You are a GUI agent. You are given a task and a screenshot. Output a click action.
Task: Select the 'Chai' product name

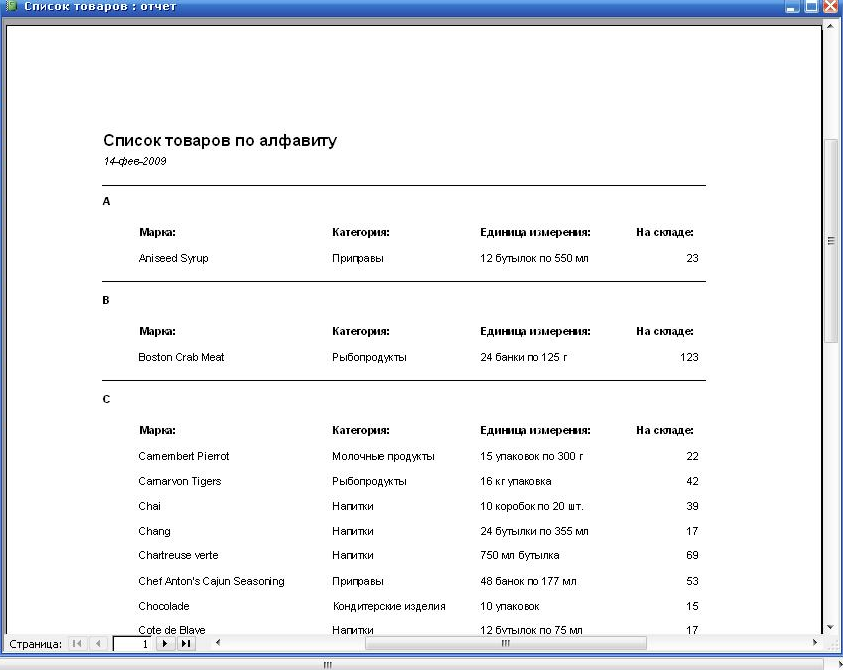coord(149,506)
